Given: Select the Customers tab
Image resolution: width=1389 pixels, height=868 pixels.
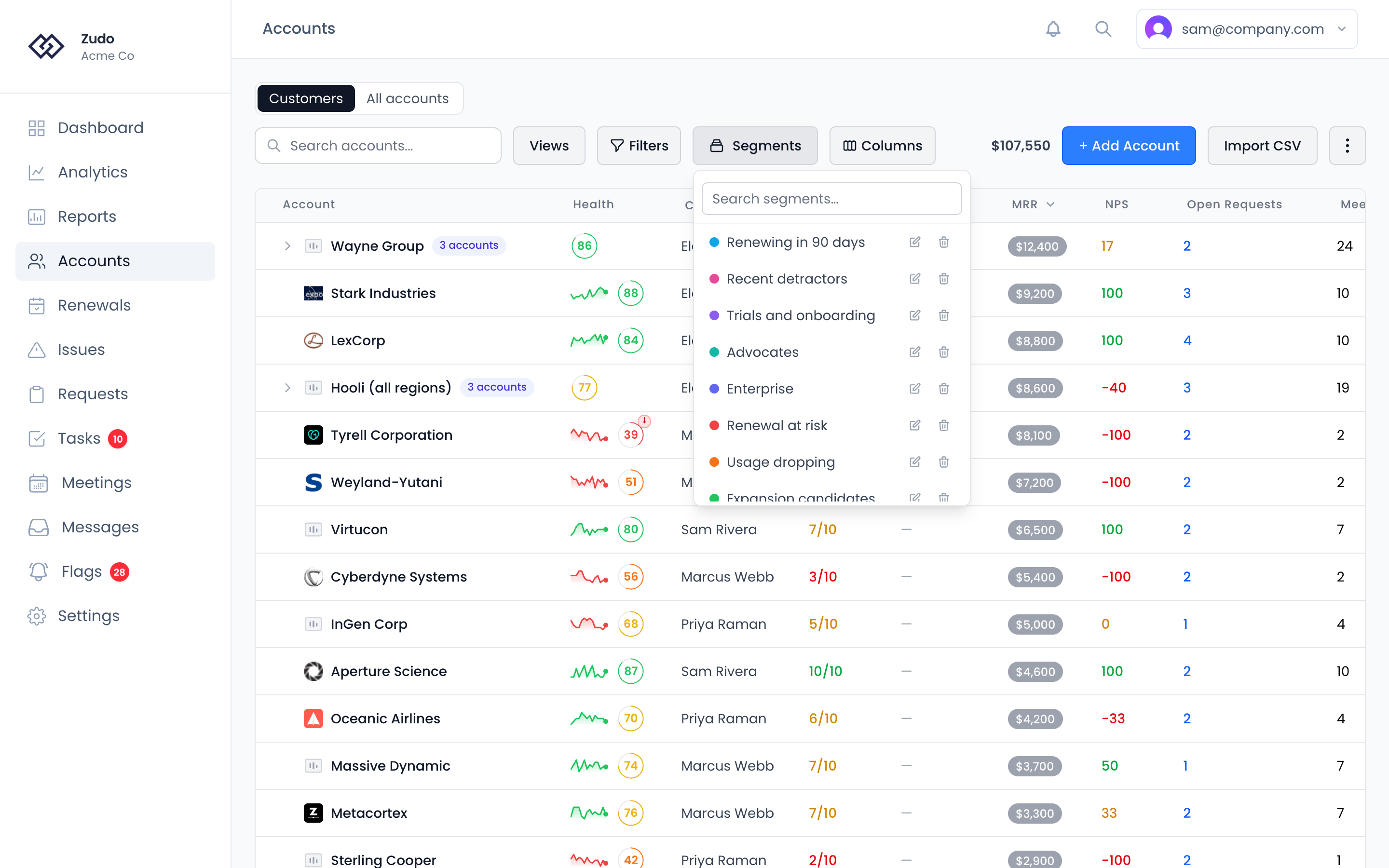Looking at the screenshot, I should tap(306, 99).
